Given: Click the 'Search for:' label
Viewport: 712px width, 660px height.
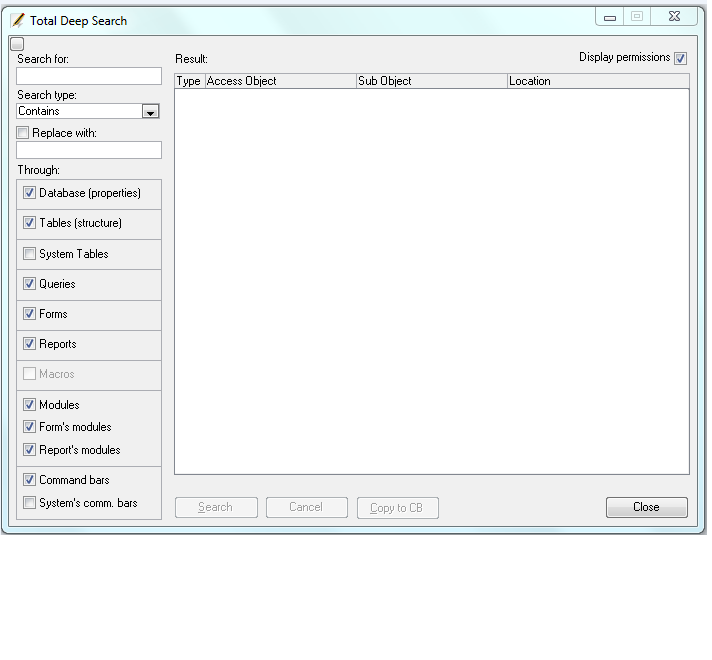Looking at the screenshot, I should (43, 59).
